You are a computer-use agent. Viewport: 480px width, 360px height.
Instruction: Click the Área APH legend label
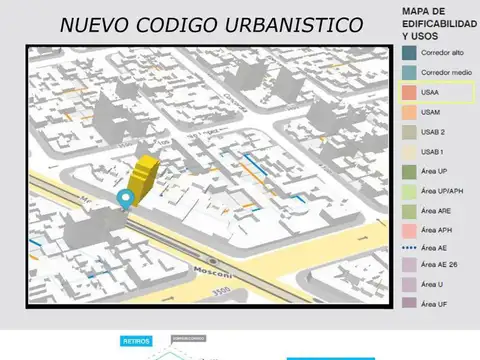click(x=436, y=230)
